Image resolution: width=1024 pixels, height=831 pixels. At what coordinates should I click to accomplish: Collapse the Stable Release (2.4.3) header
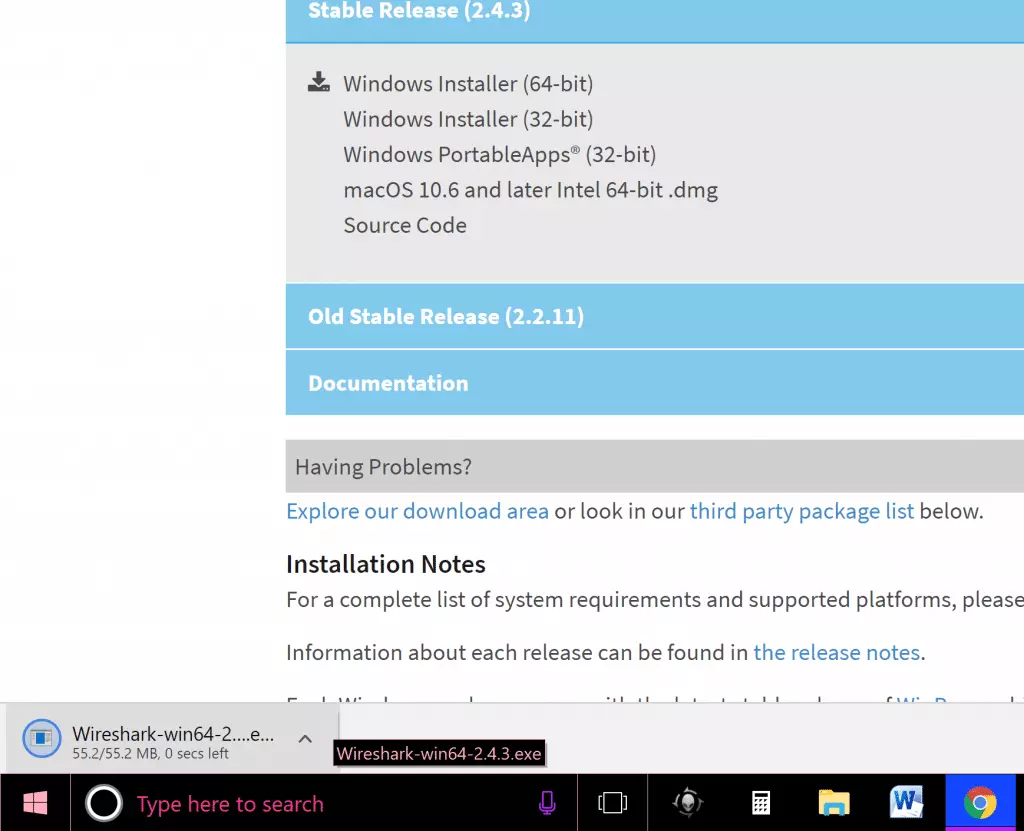point(419,12)
